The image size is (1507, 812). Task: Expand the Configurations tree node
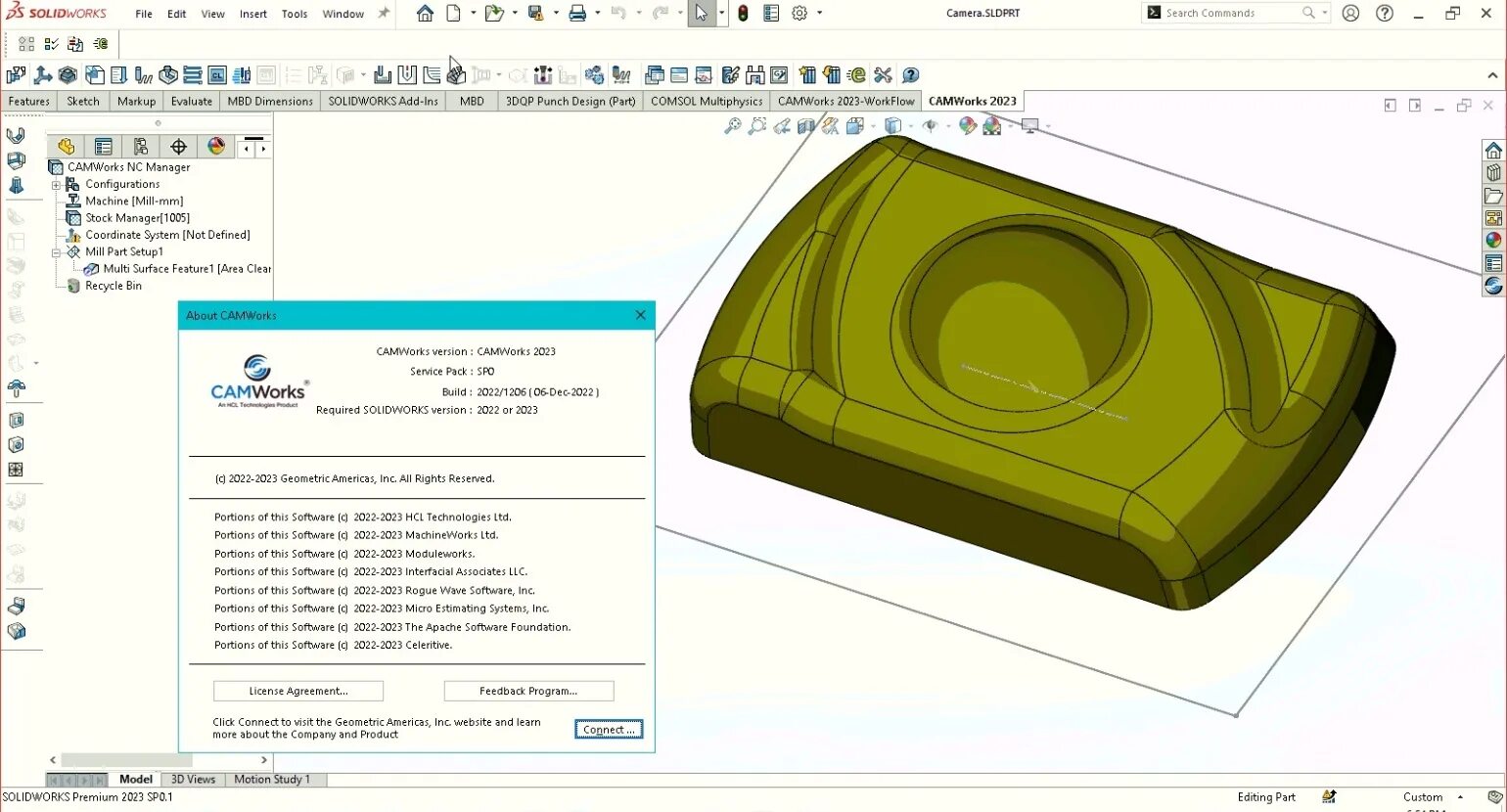[56, 184]
